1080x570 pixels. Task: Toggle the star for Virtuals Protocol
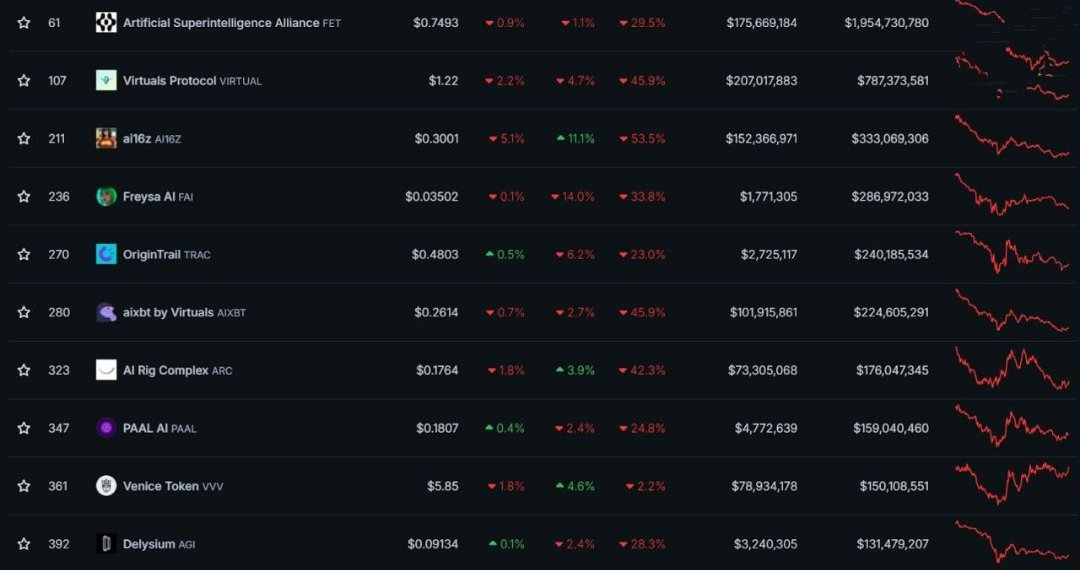coord(23,81)
